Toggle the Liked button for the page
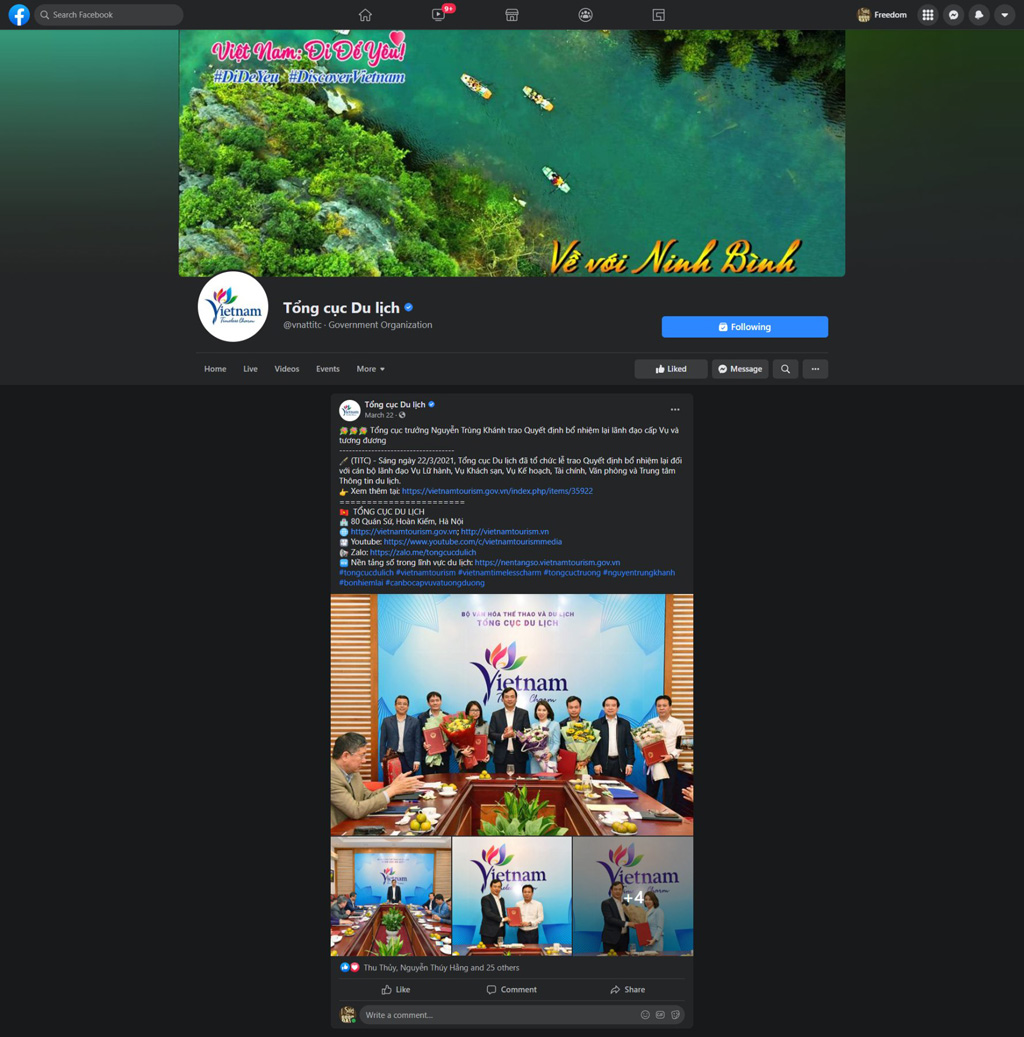The image size is (1024, 1037). [x=671, y=369]
